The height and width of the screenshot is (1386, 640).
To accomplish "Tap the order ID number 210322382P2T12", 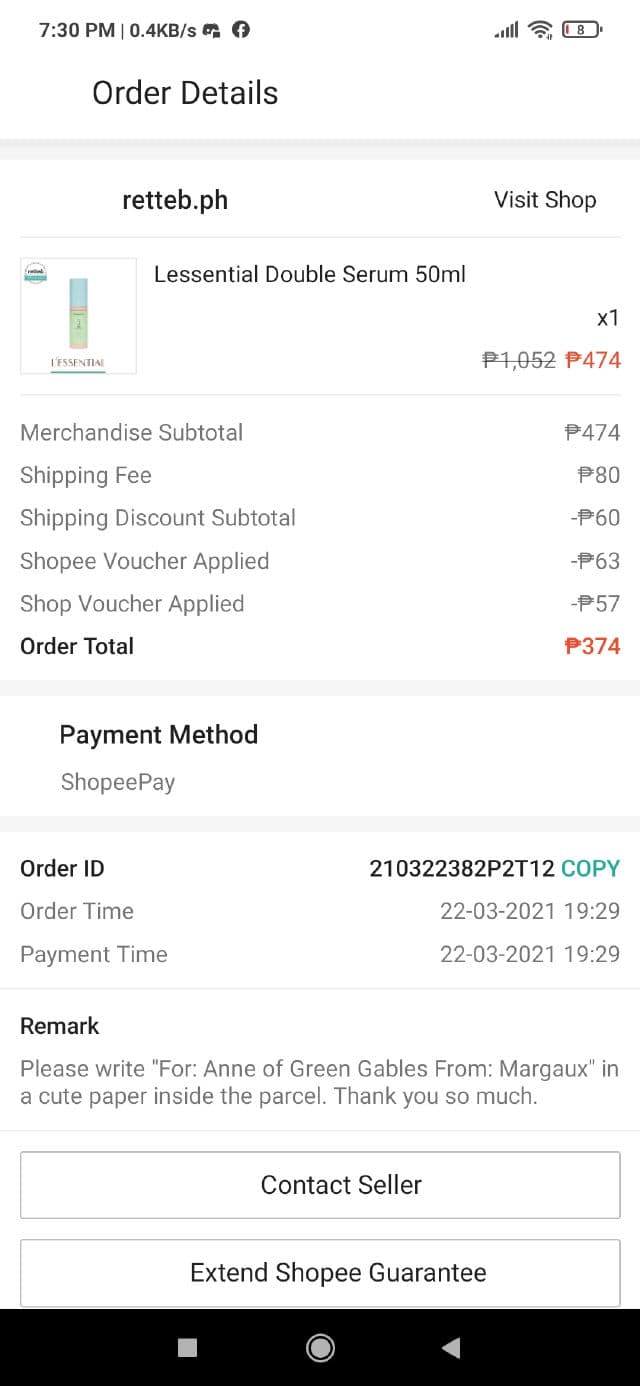I will pos(461,868).
